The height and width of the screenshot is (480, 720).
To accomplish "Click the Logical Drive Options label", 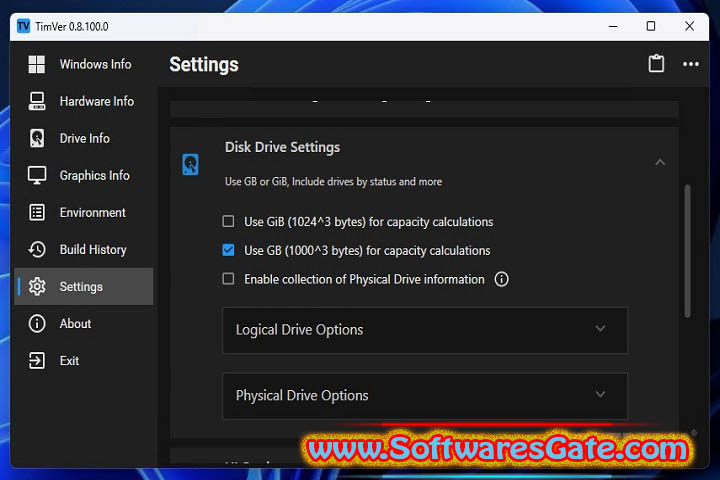I will pos(299,330).
